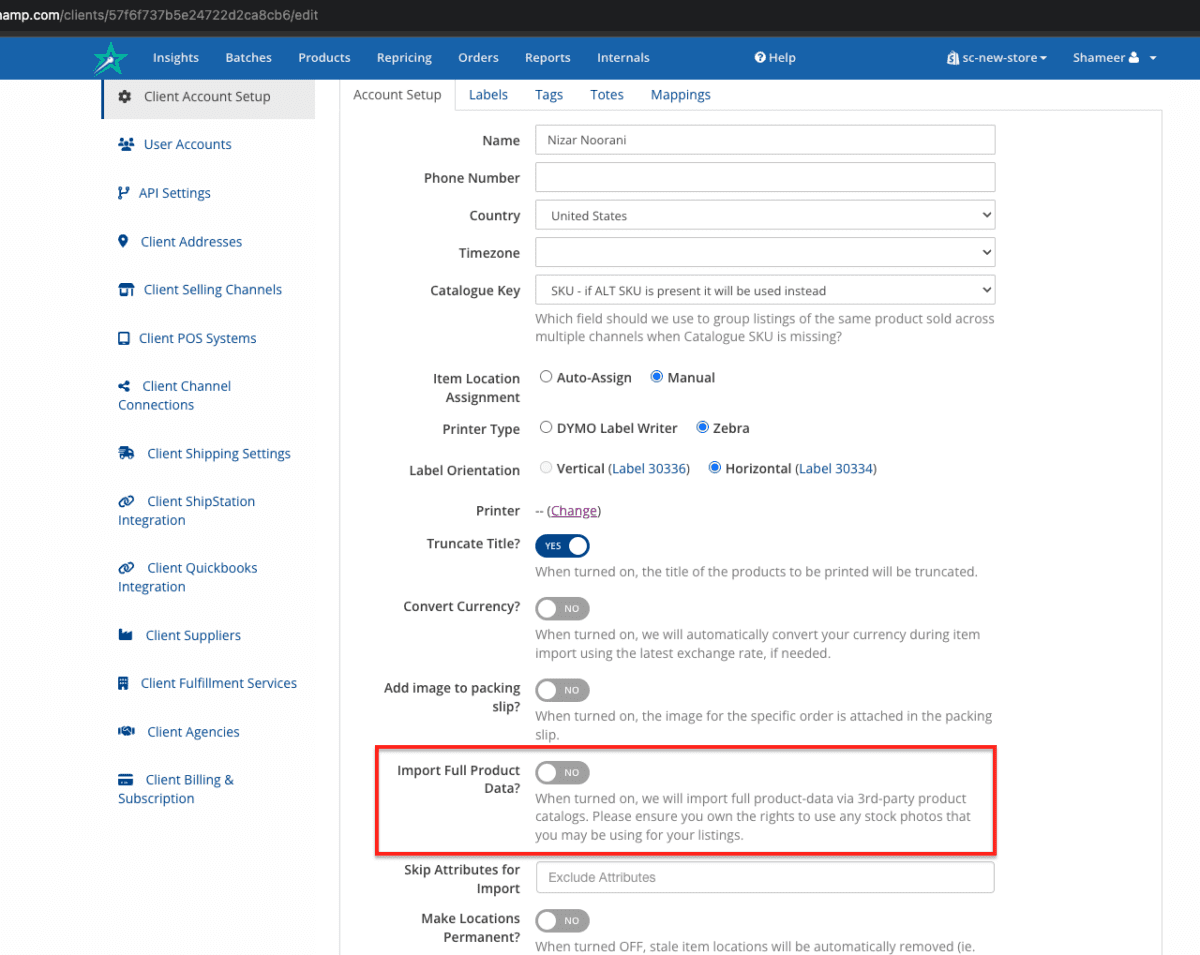Turn off the Truncate Title toggle
The height and width of the screenshot is (955, 1200).
[x=562, y=545]
